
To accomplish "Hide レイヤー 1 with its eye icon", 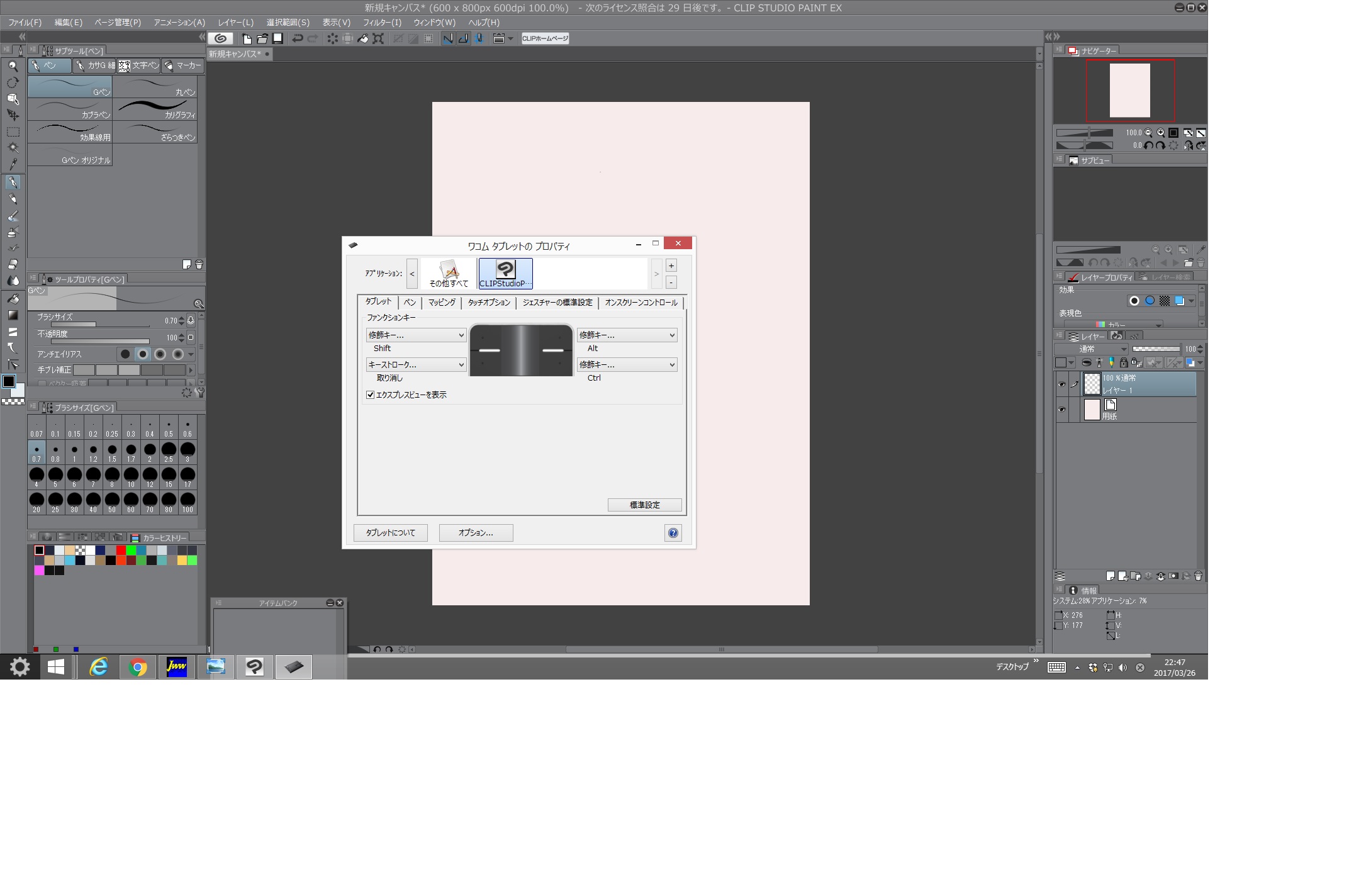I will pyautogui.click(x=1061, y=384).
